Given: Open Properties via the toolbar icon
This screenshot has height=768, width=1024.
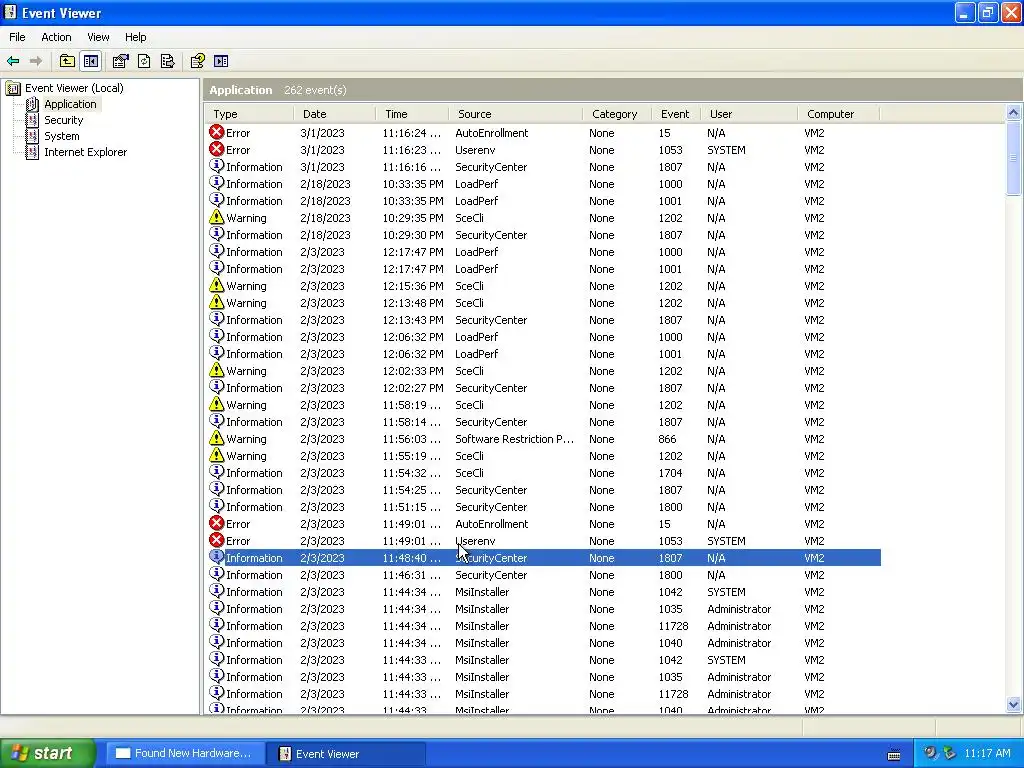Looking at the screenshot, I should coord(120,61).
